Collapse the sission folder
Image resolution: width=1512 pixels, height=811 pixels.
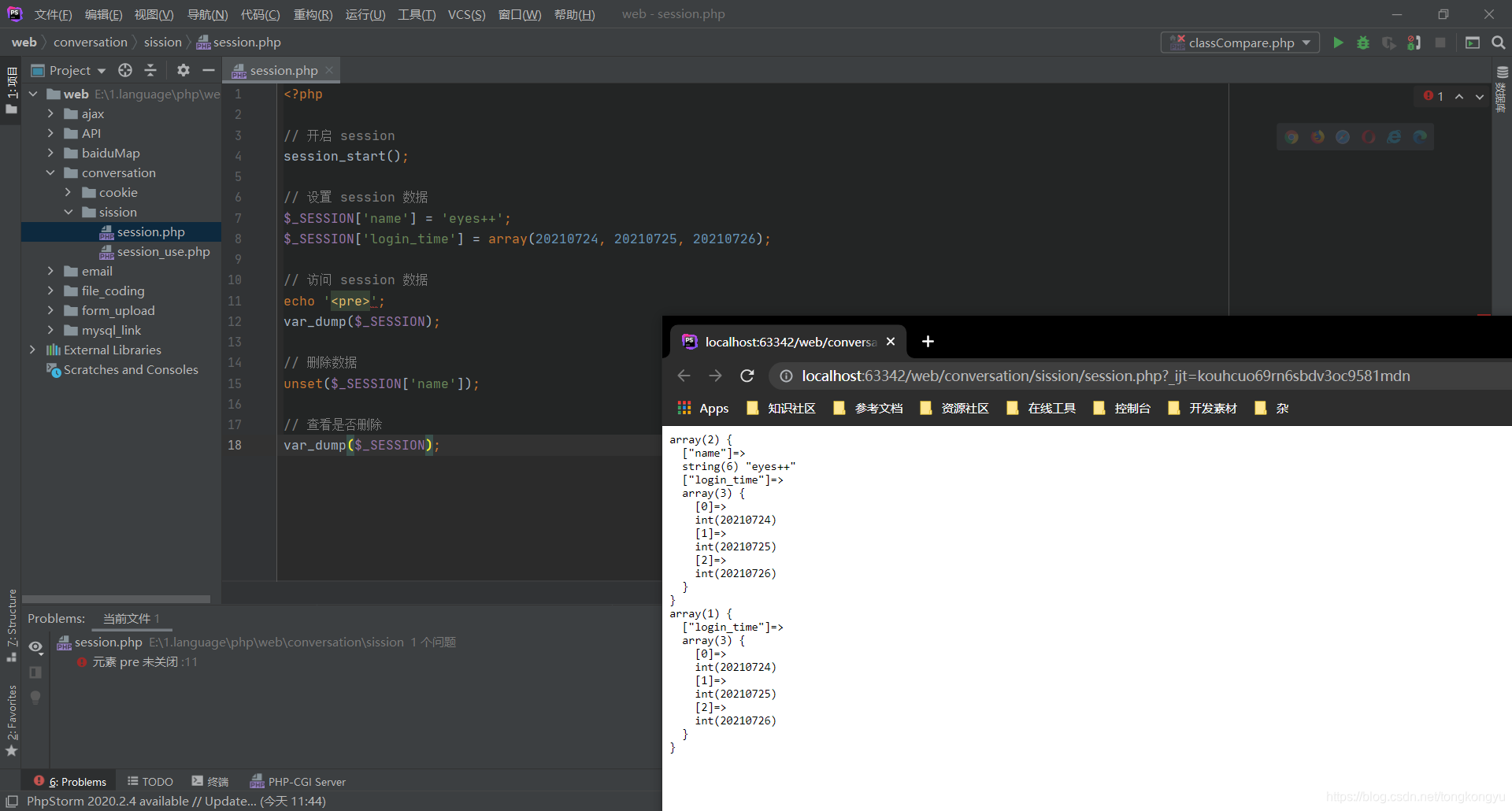69,212
